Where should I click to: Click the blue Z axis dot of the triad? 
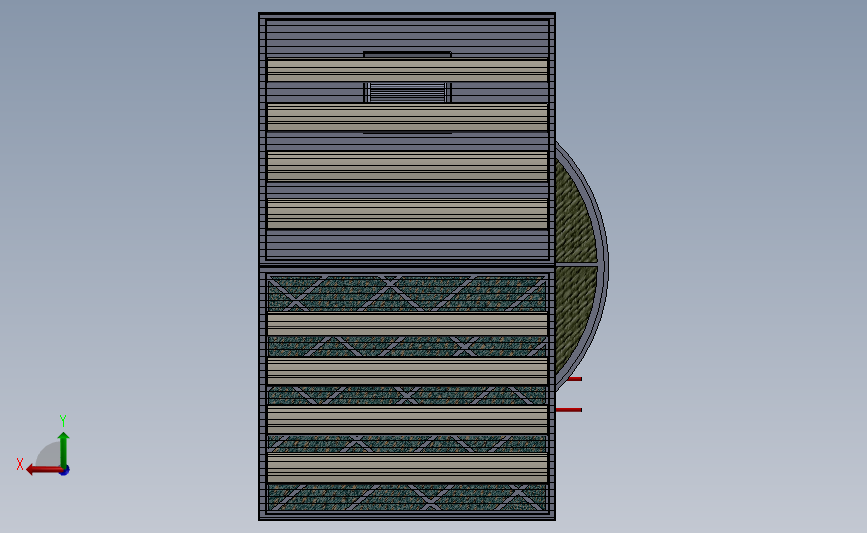point(65,471)
